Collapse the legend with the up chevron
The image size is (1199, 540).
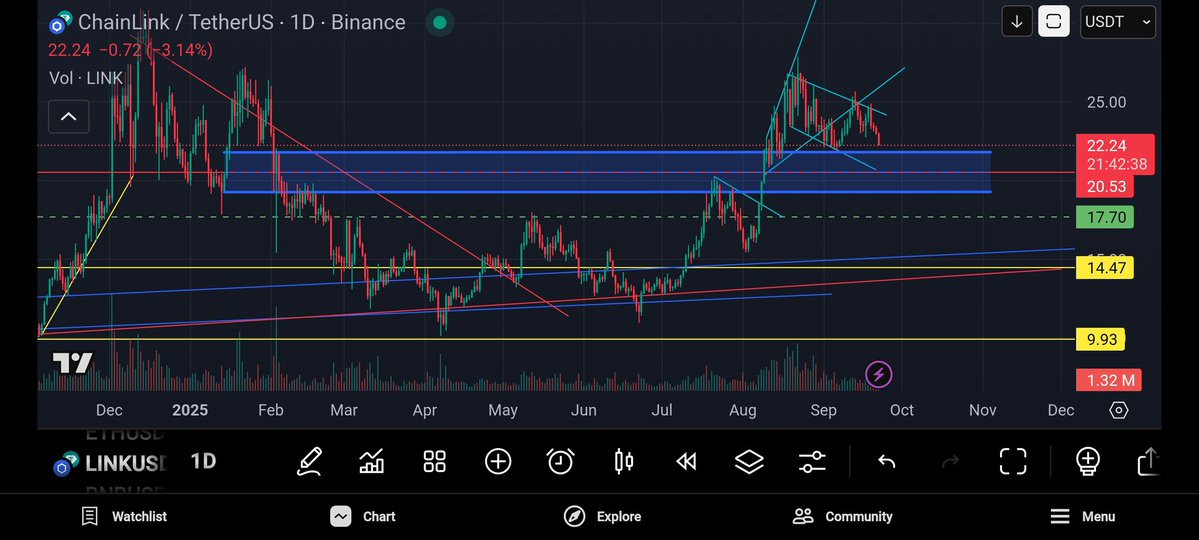tap(69, 116)
